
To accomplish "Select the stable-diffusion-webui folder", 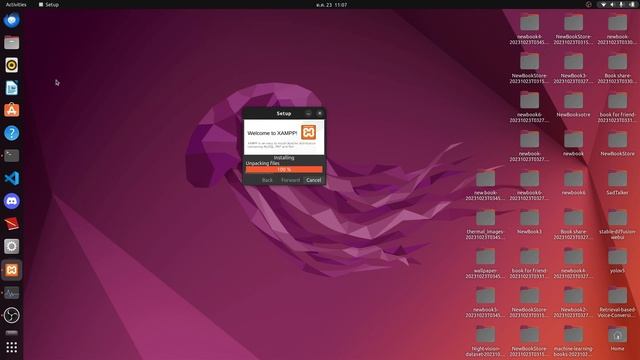I will click(x=617, y=224).
